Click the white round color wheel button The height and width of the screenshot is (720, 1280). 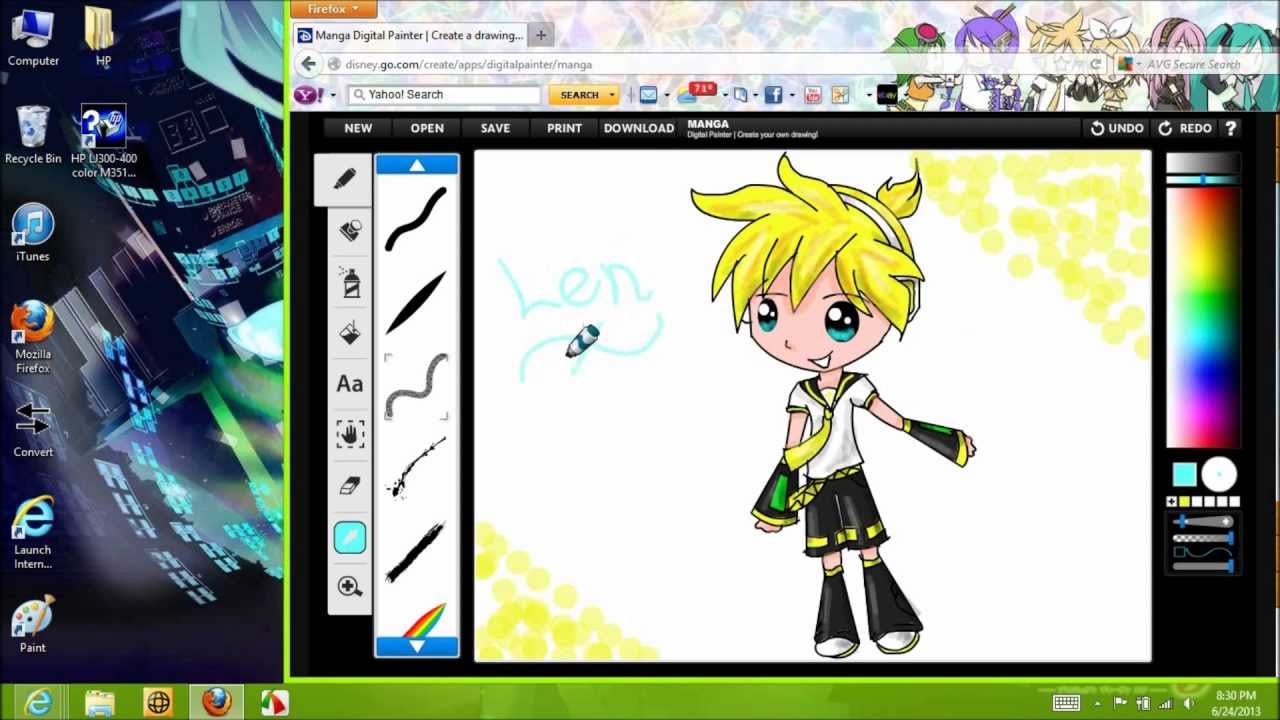click(1219, 475)
